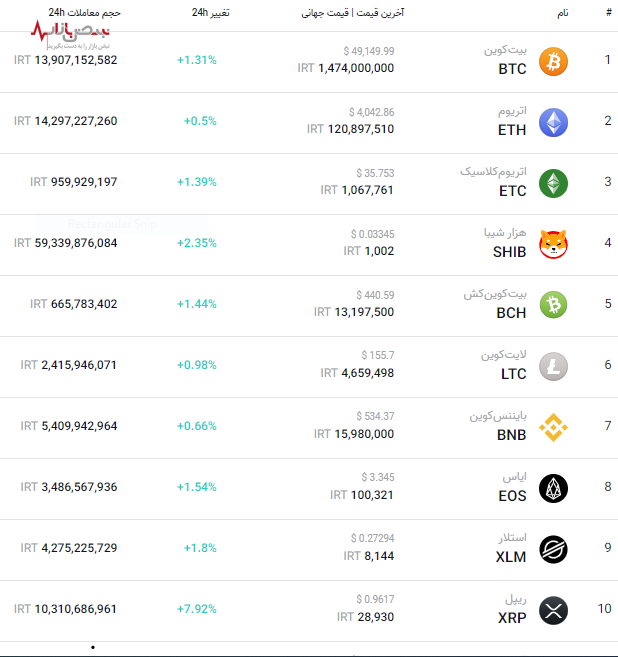Select the Ethereum Classic green icon
This screenshot has width=618, height=657.
coord(553,184)
